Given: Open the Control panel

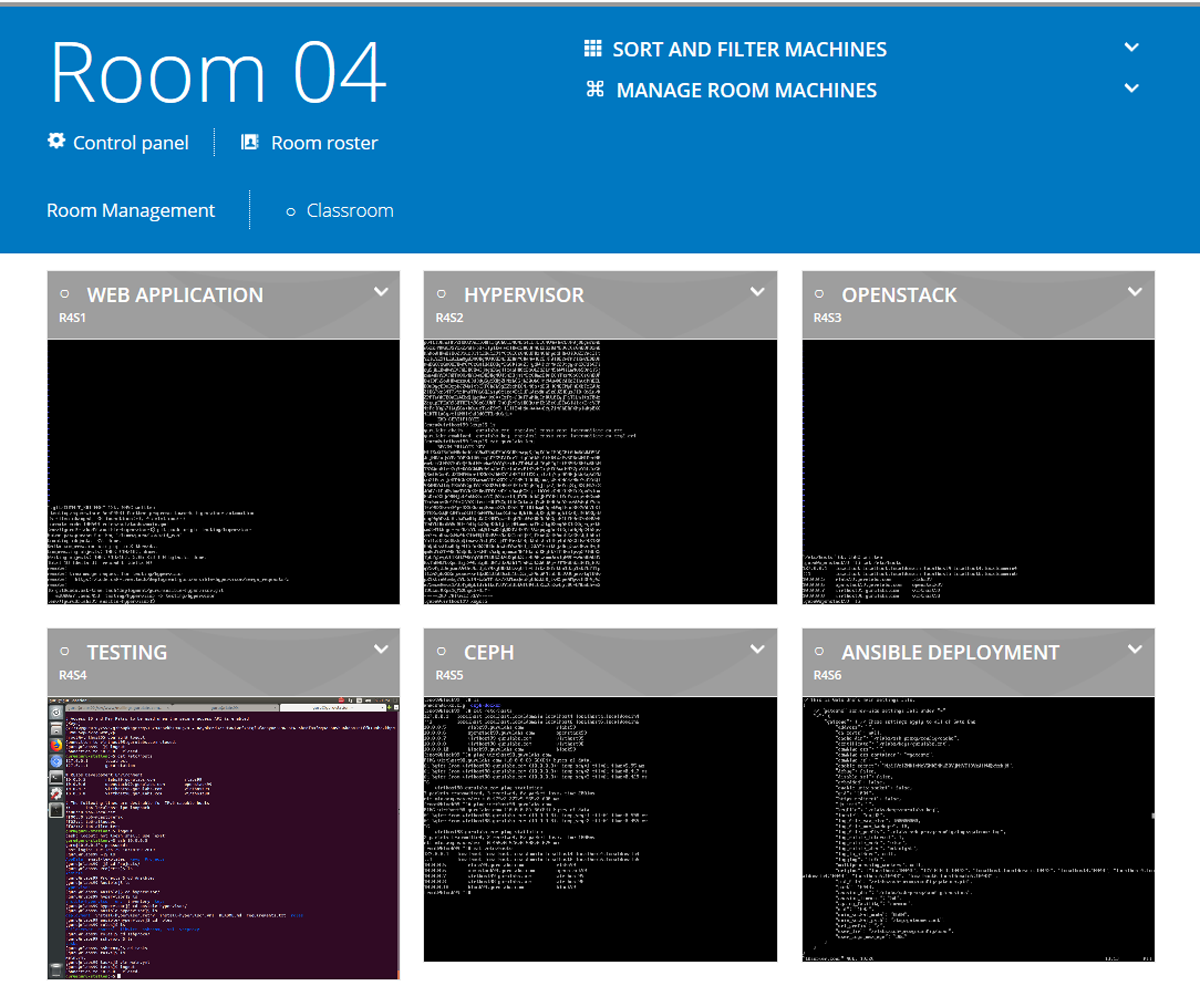Looking at the screenshot, I should click(x=130, y=141).
